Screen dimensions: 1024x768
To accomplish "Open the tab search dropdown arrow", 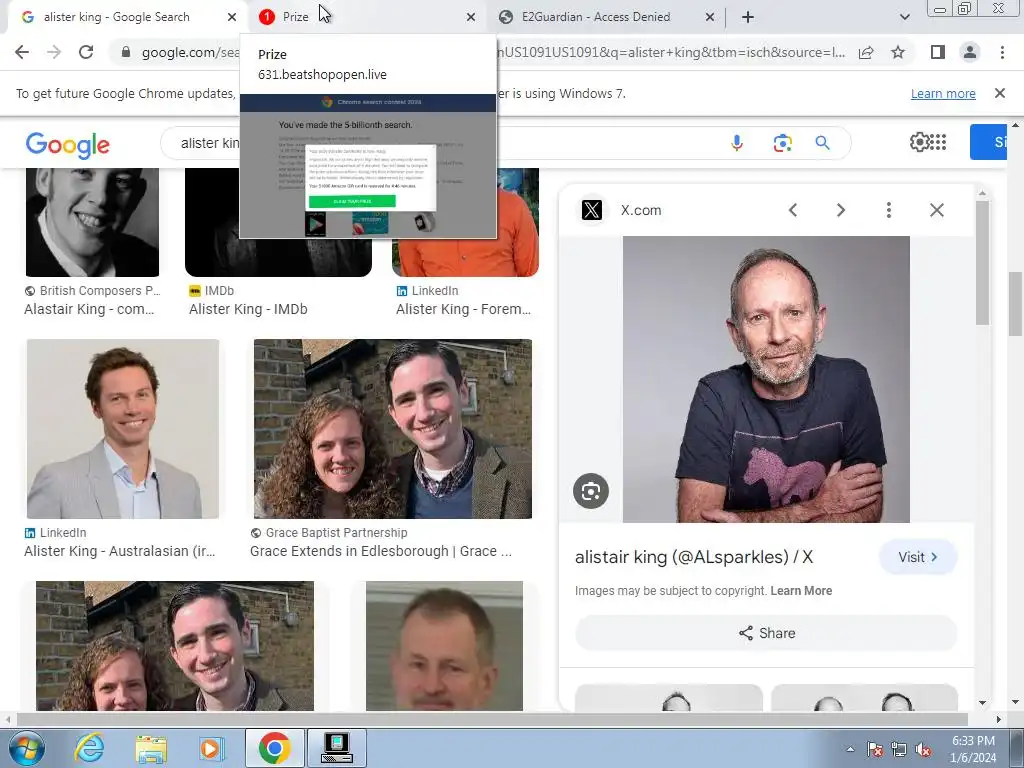I will pos(904,17).
